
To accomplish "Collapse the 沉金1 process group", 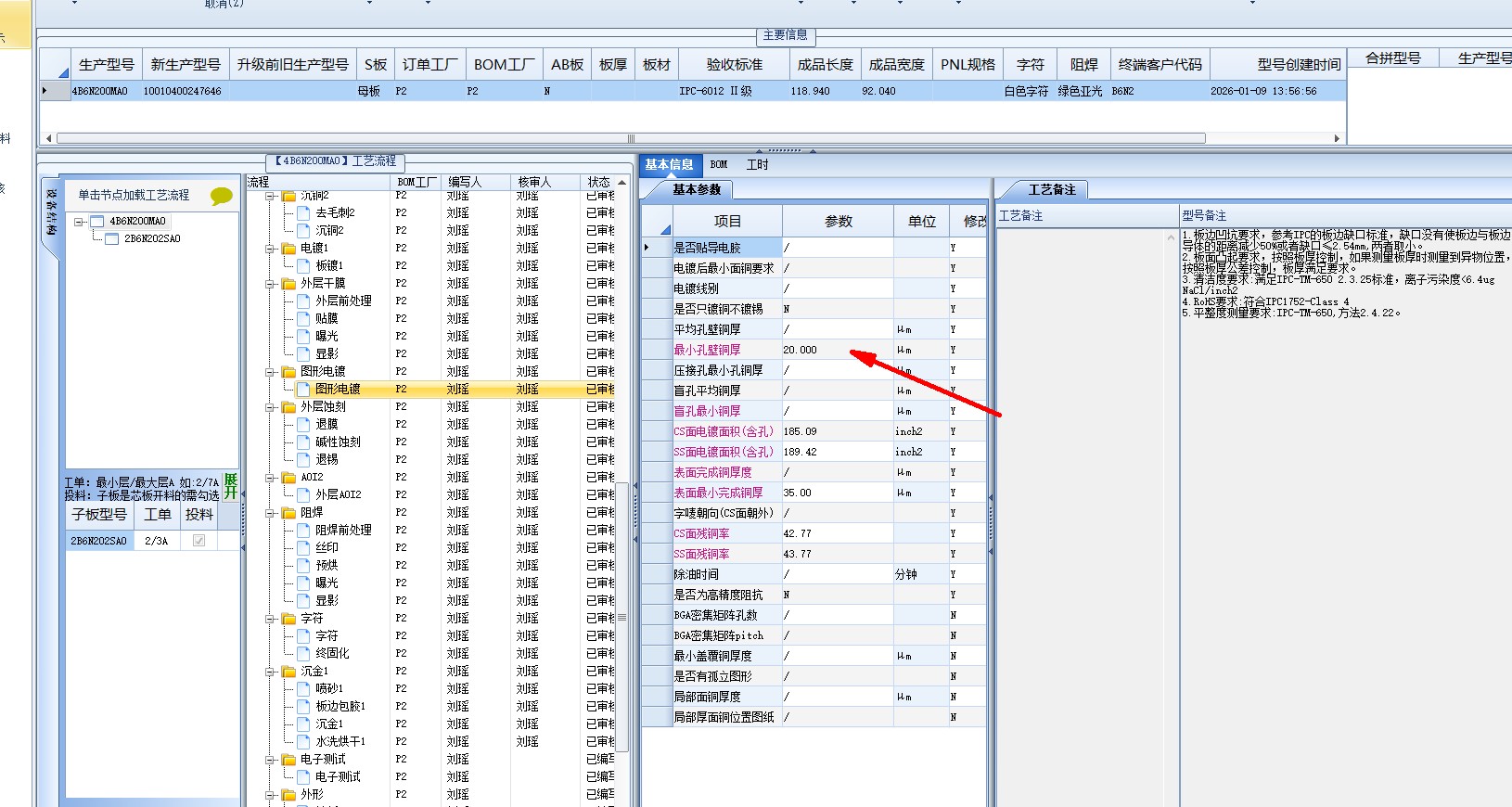I will (x=270, y=672).
